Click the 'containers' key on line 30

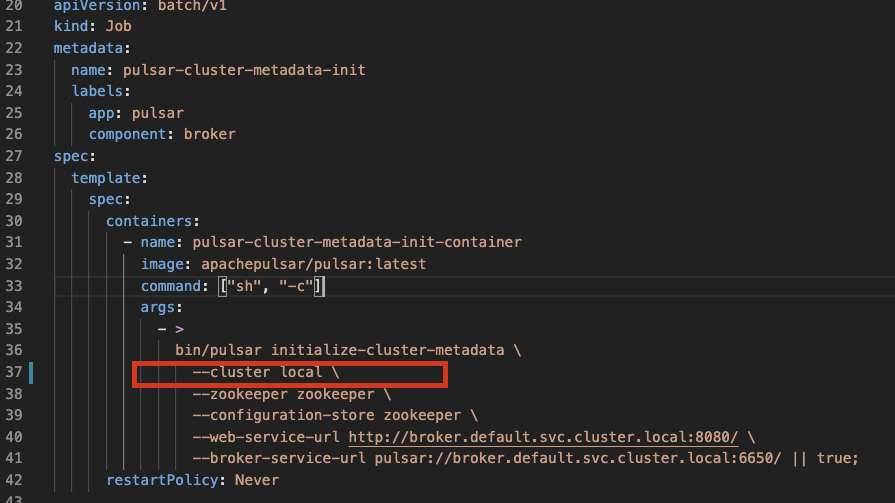pos(149,221)
